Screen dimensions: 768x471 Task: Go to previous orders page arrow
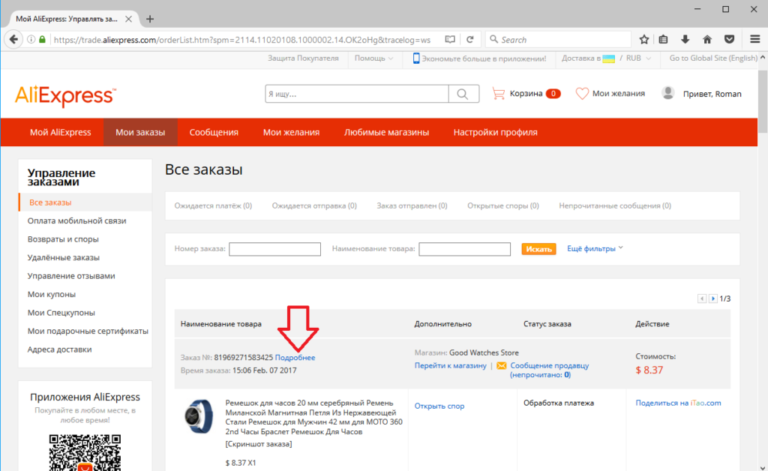(x=702, y=299)
